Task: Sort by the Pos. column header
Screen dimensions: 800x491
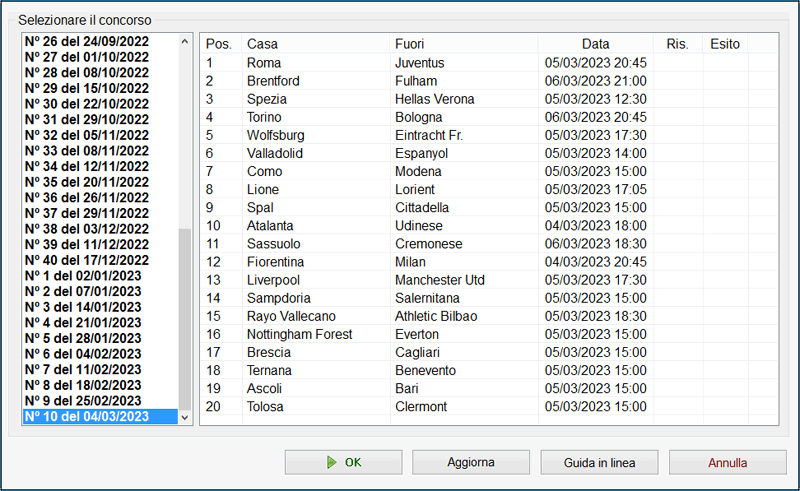Action: click(x=221, y=44)
